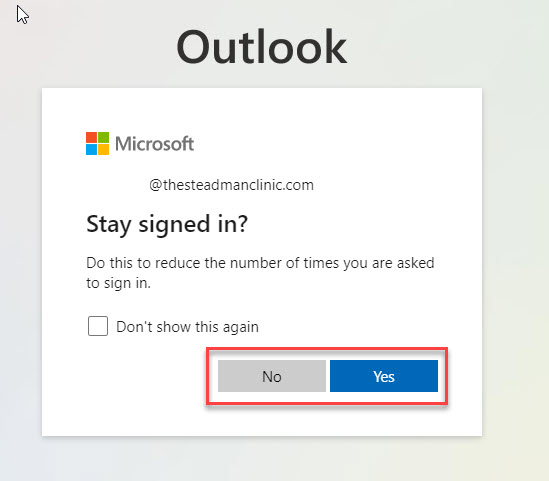Decline staying signed in with No
Screen dimensions: 549x481
pos(272,376)
